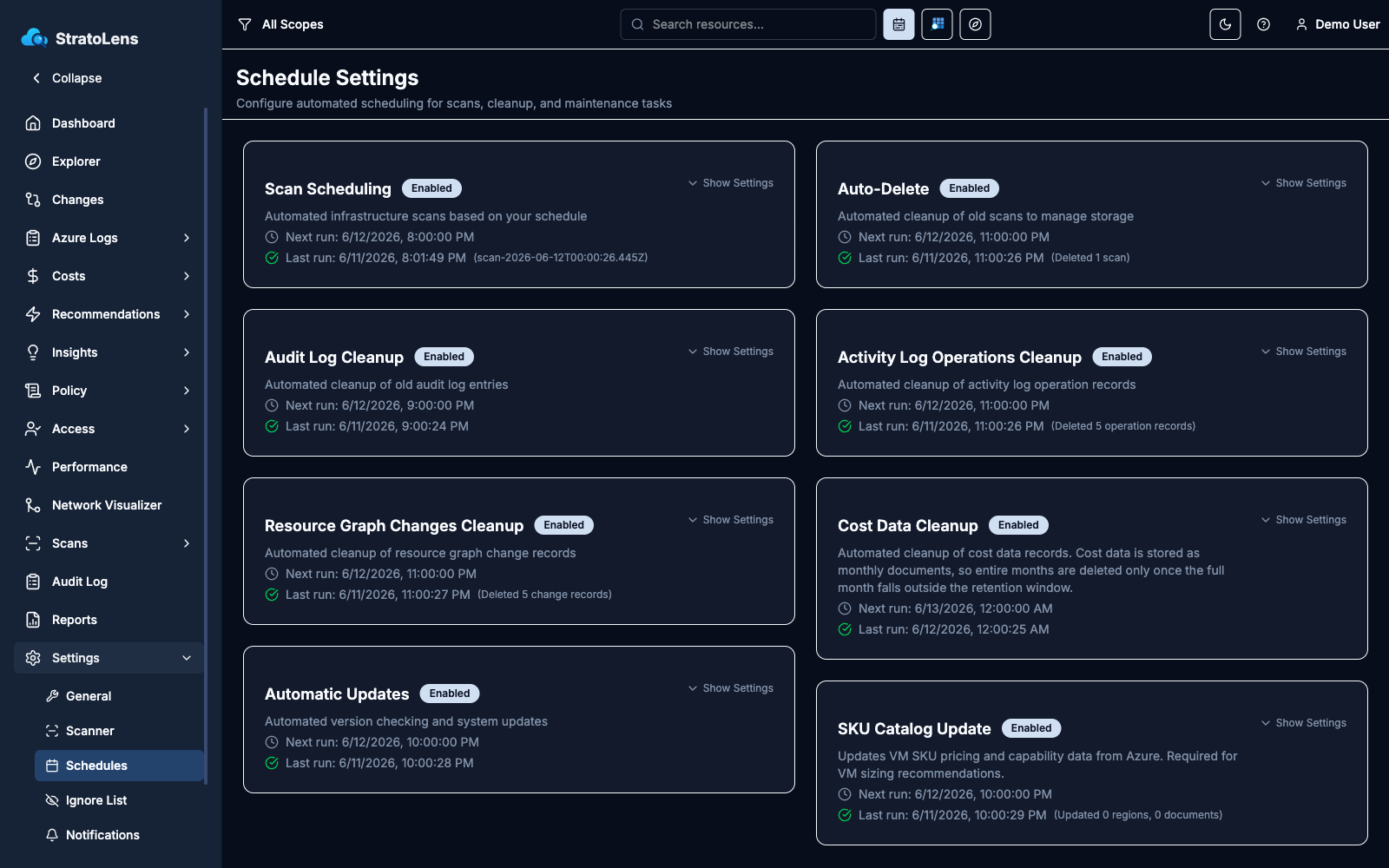Show Settings for Activity Log Operations Cleanup
The image size is (1389, 868).
pyautogui.click(x=1303, y=352)
